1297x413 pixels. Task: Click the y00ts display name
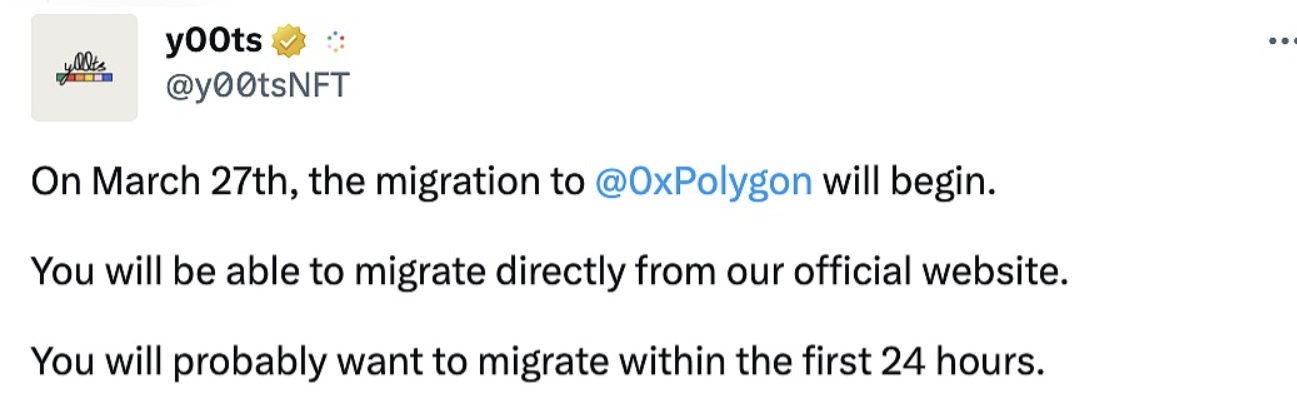pyautogui.click(x=214, y=41)
